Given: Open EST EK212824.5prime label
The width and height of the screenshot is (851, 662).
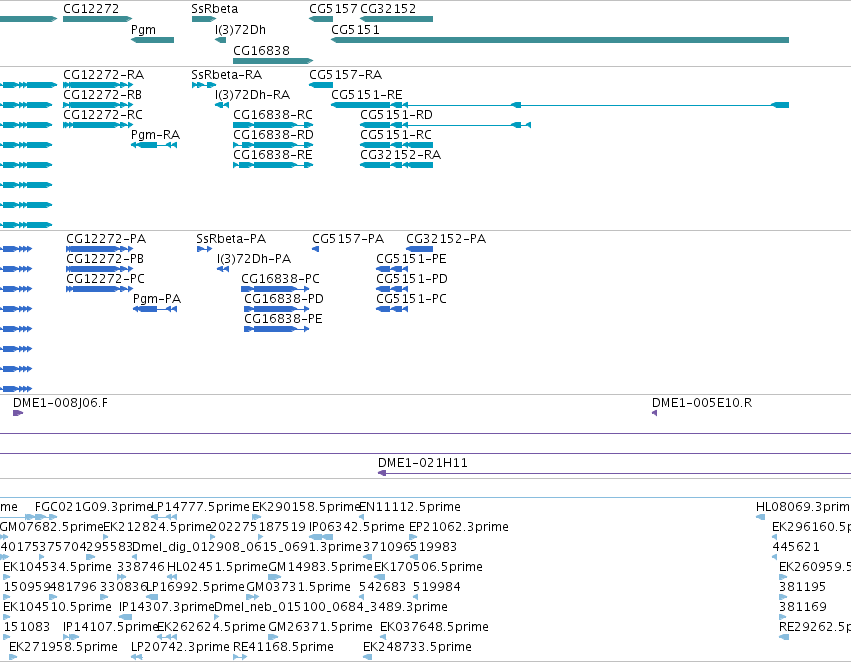Looking at the screenshot, I should point(156,527).
